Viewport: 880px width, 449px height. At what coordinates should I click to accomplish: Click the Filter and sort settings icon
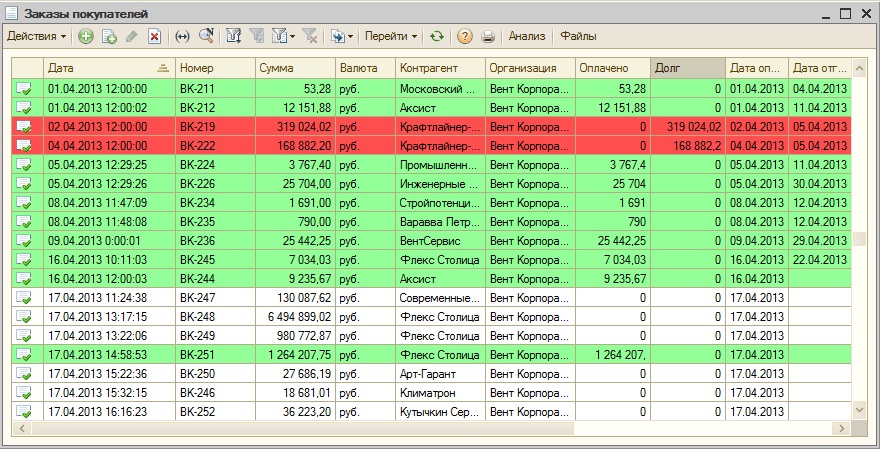pos(233,37)
